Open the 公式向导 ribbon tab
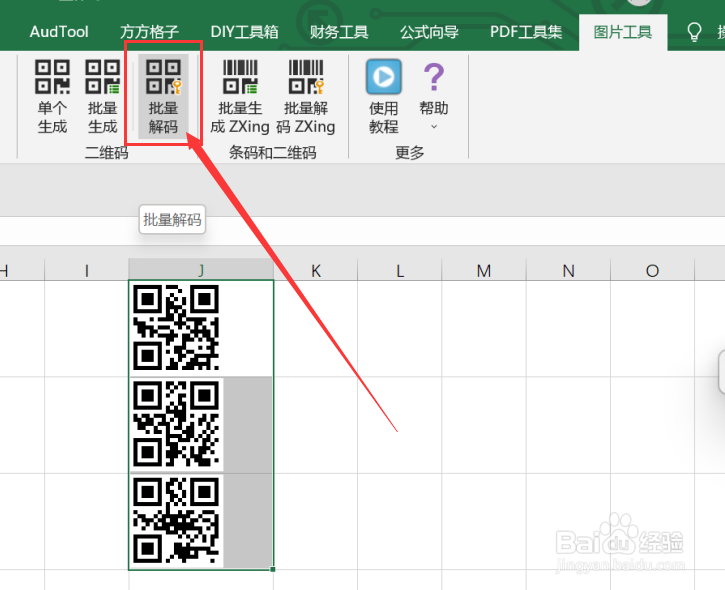The image size is (725, 590). tap(429, 32)
